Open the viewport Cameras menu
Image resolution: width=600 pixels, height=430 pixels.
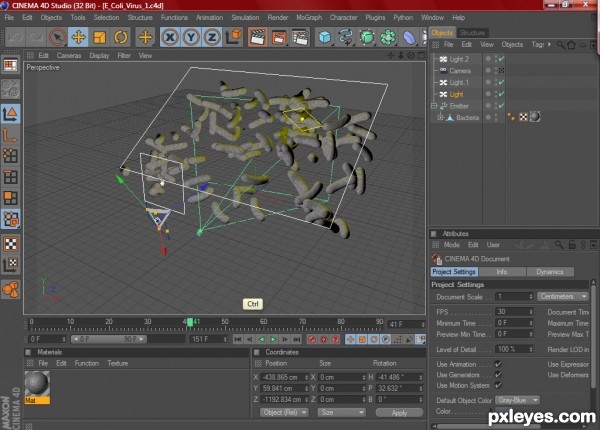coord(69,55)
